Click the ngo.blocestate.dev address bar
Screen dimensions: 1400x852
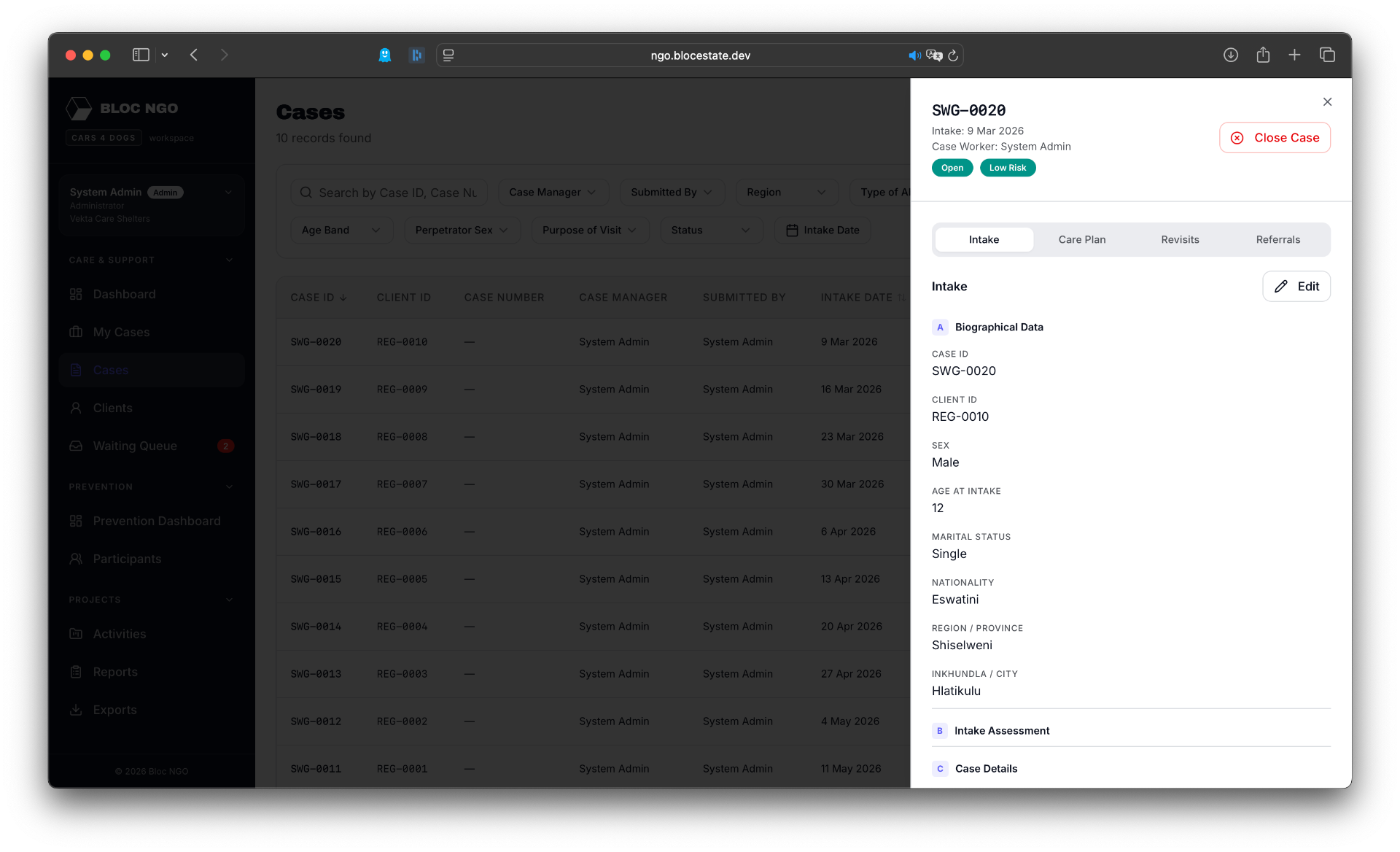point(700,55)
